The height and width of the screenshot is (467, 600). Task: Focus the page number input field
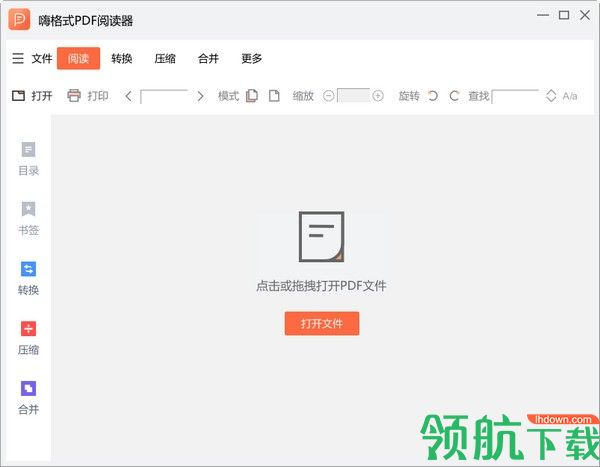point(164,96)
